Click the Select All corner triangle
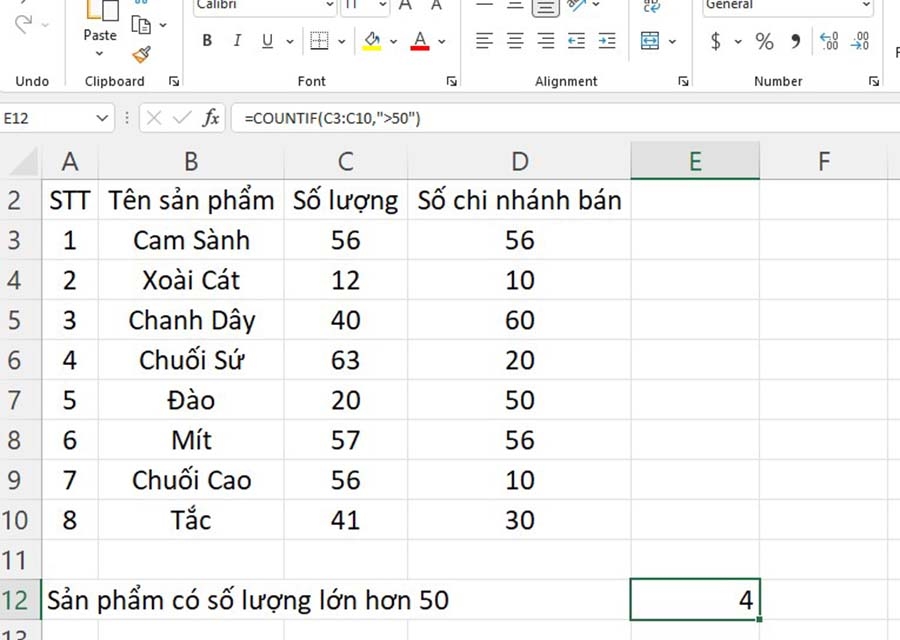This screenshot has width=900, height=640. point(23,162)
